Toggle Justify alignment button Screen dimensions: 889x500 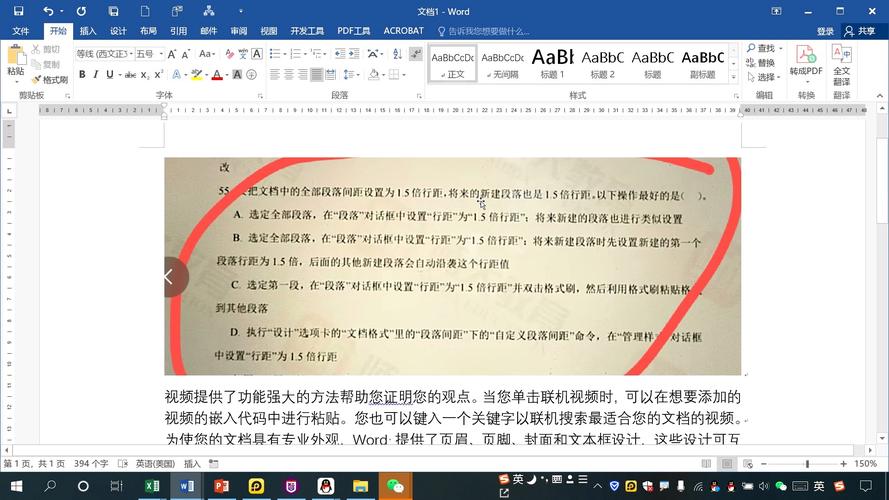click(x=317, y=74)
